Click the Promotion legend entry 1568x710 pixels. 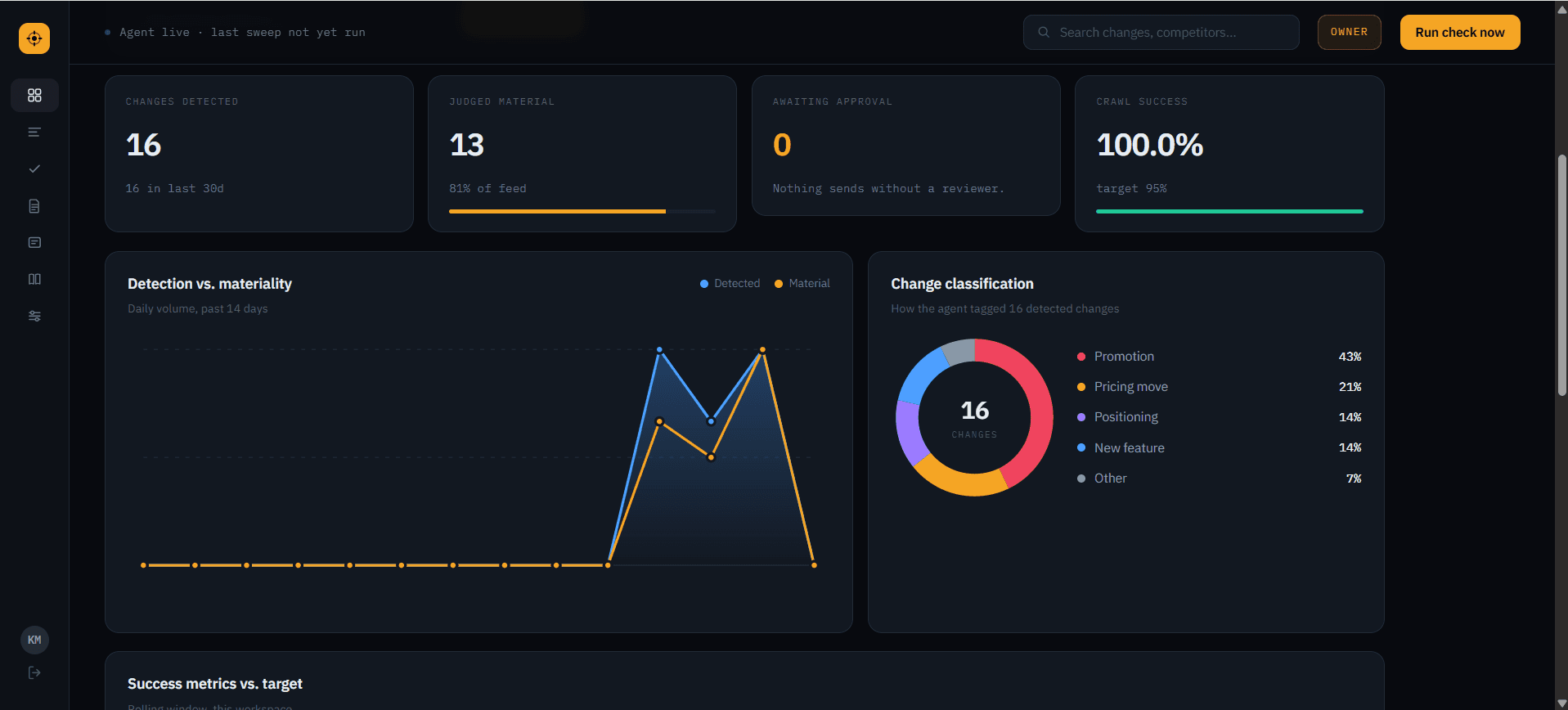[x=1219, y=357]
